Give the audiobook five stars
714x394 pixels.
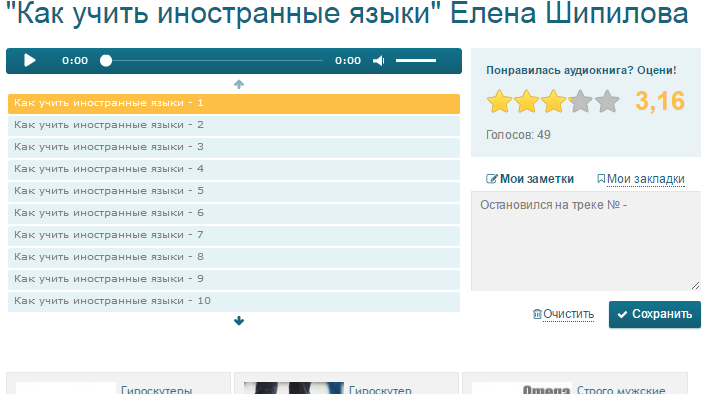(607, 101)
